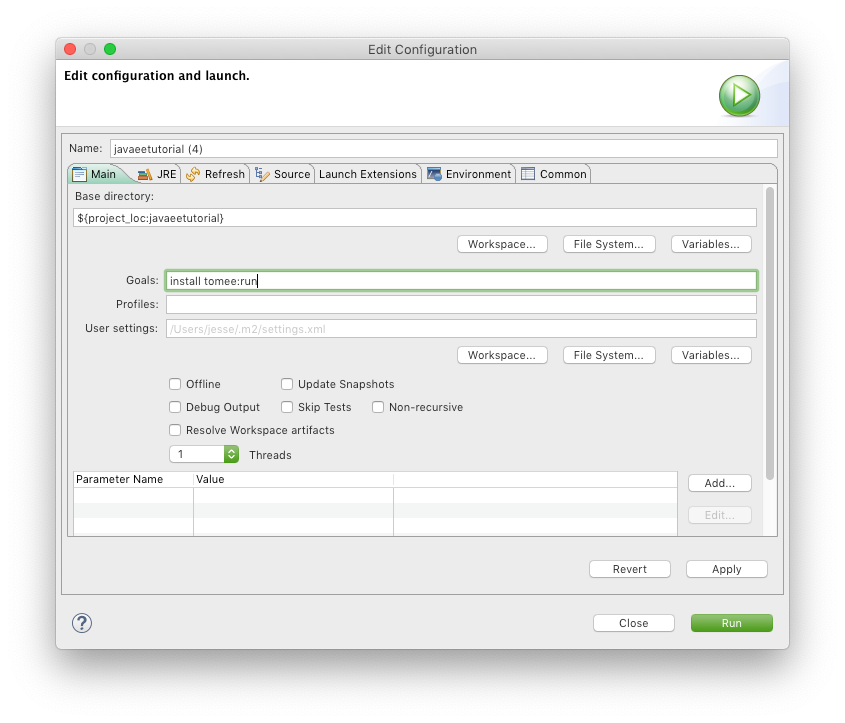Click the green run arrow icon in header
This screenshot has height=723, width=845.
[x=739, y=96]
